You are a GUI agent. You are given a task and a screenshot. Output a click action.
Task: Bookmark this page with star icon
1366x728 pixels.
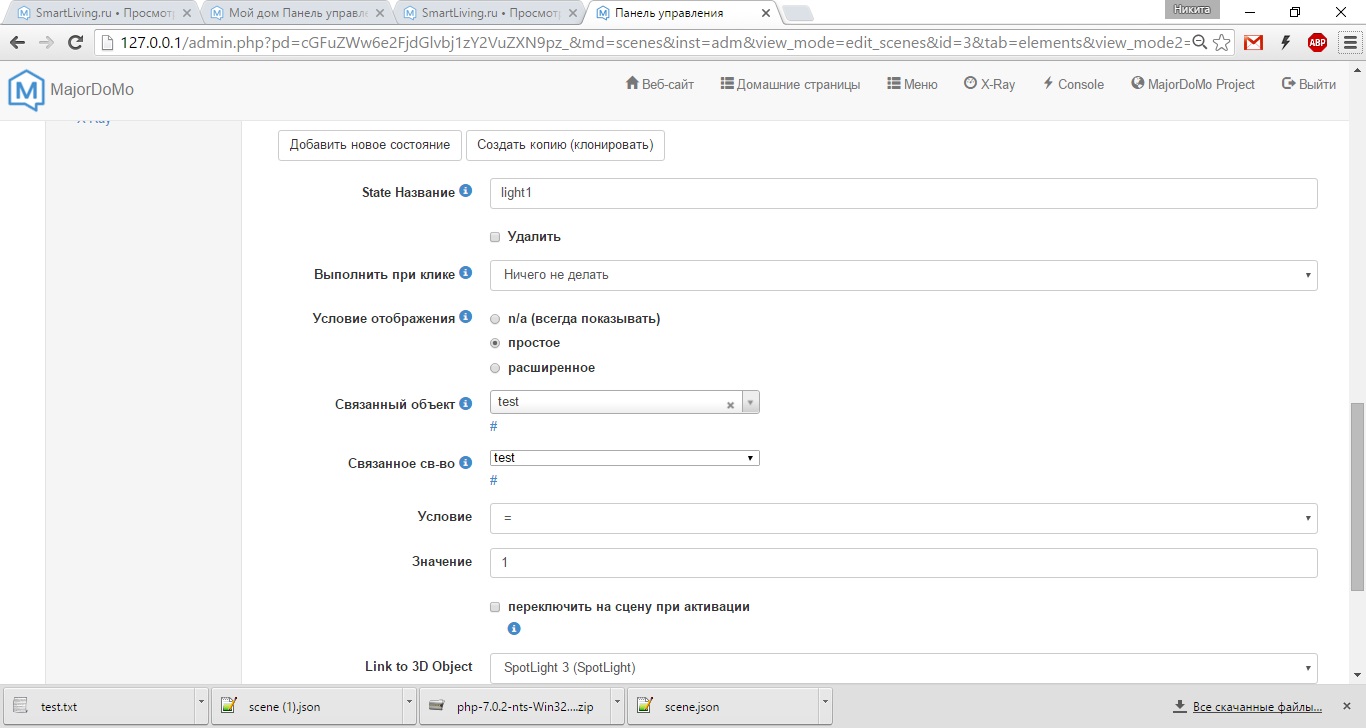[1221, 43]
